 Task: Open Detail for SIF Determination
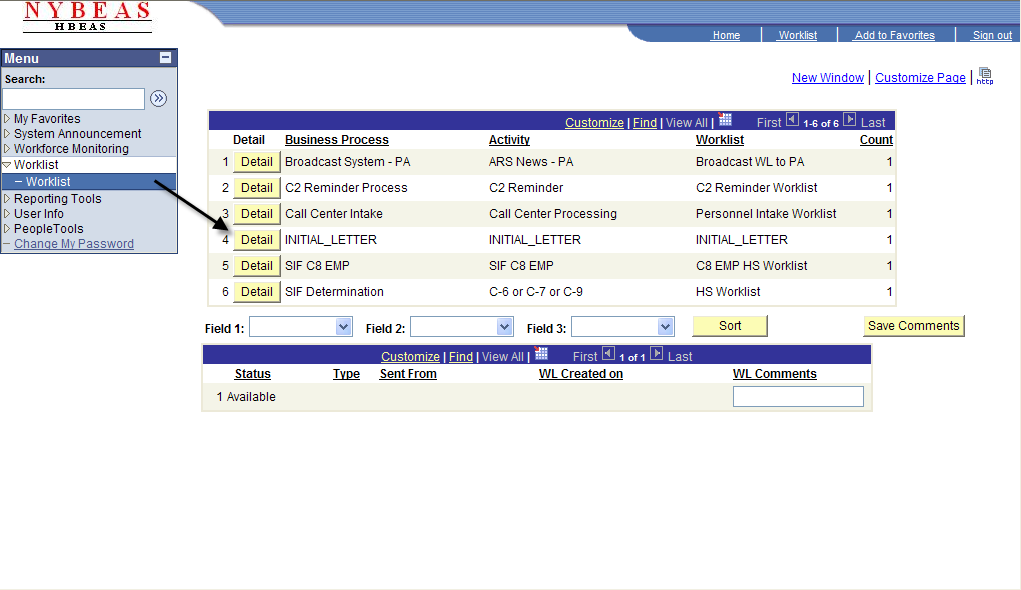coord(257,292)
